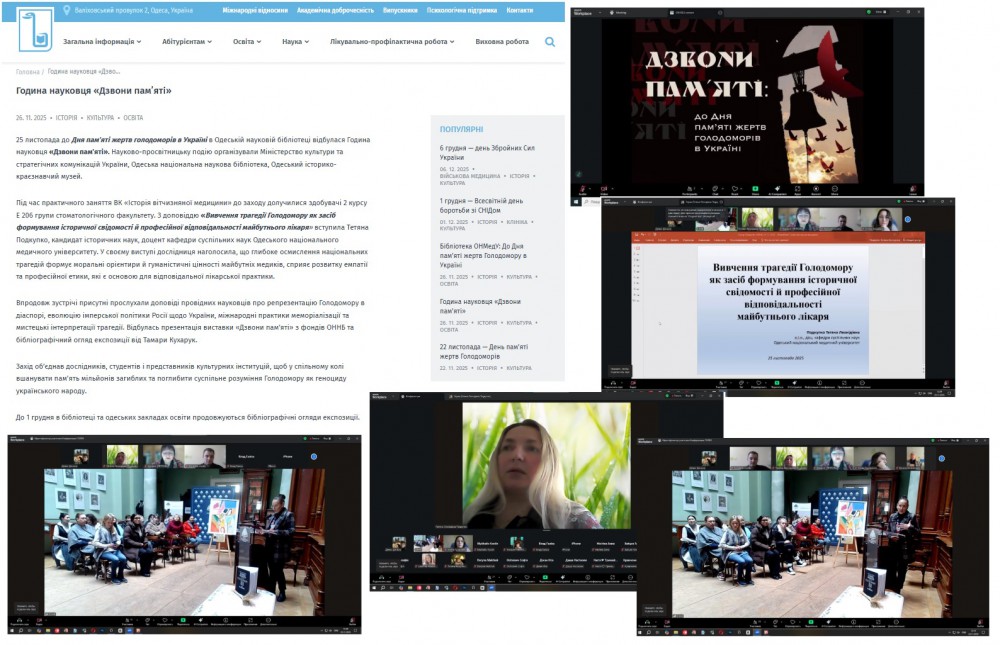
Task: Go to Головна breadcrumb link
Action: tap(28, 72)
